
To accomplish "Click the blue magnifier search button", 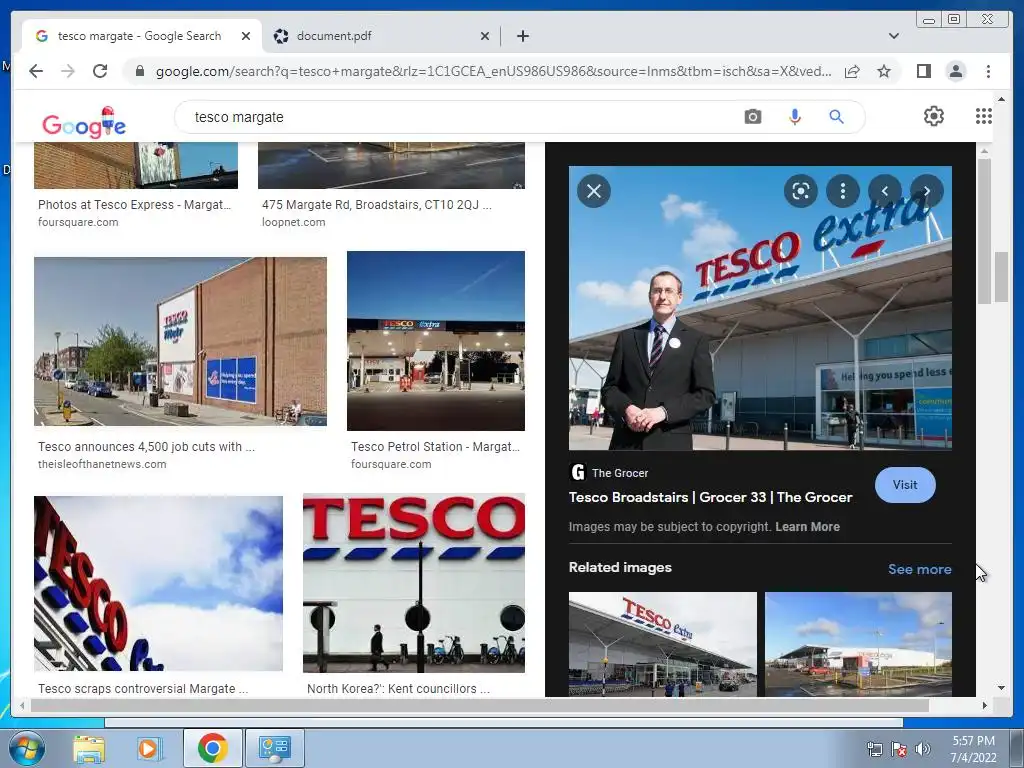I will point(836,117).
